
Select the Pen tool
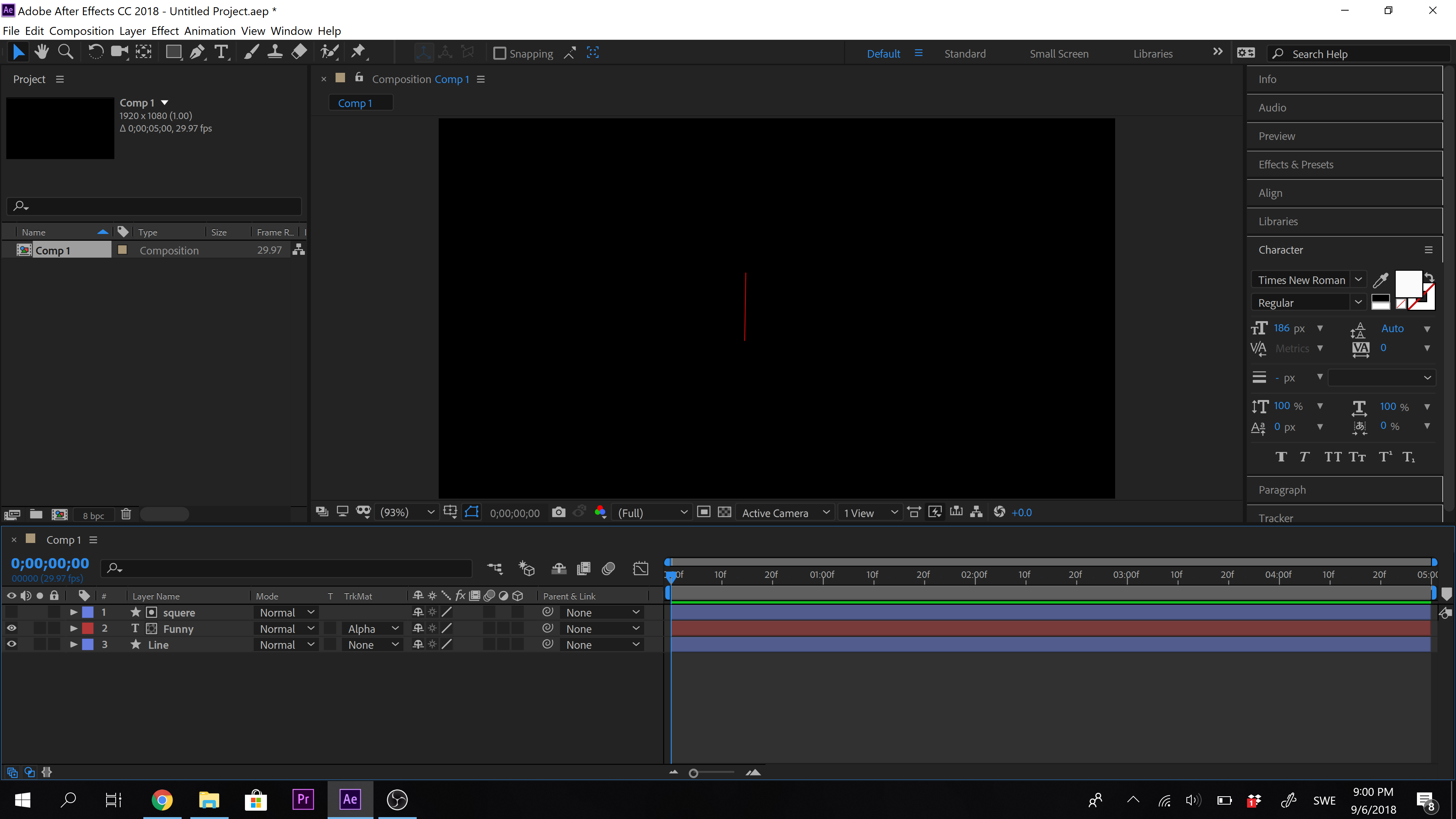tap(197, 53)
